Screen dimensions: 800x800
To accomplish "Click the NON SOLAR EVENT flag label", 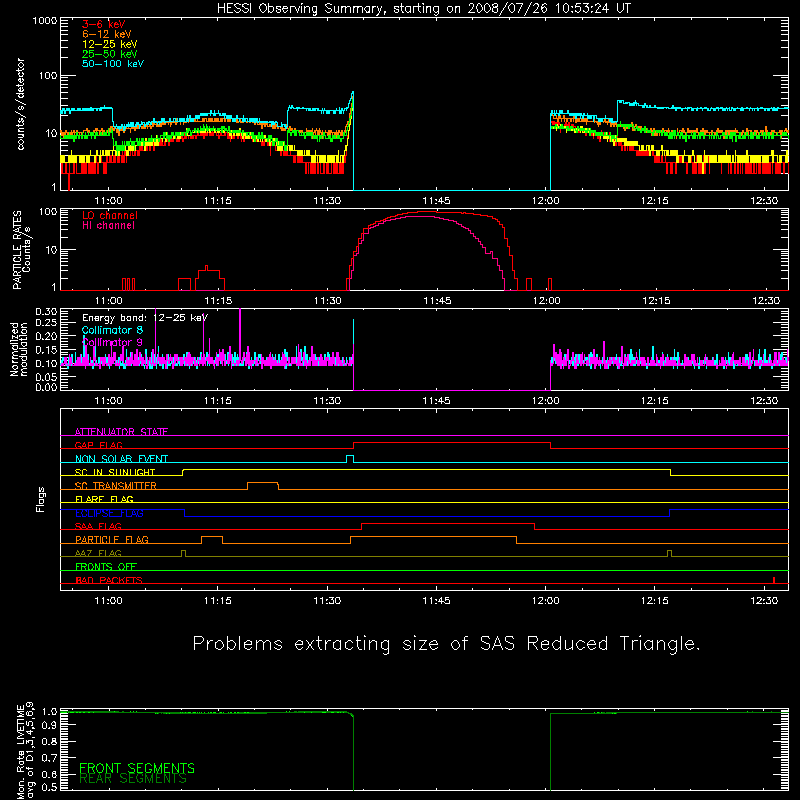I will (121, 459).
